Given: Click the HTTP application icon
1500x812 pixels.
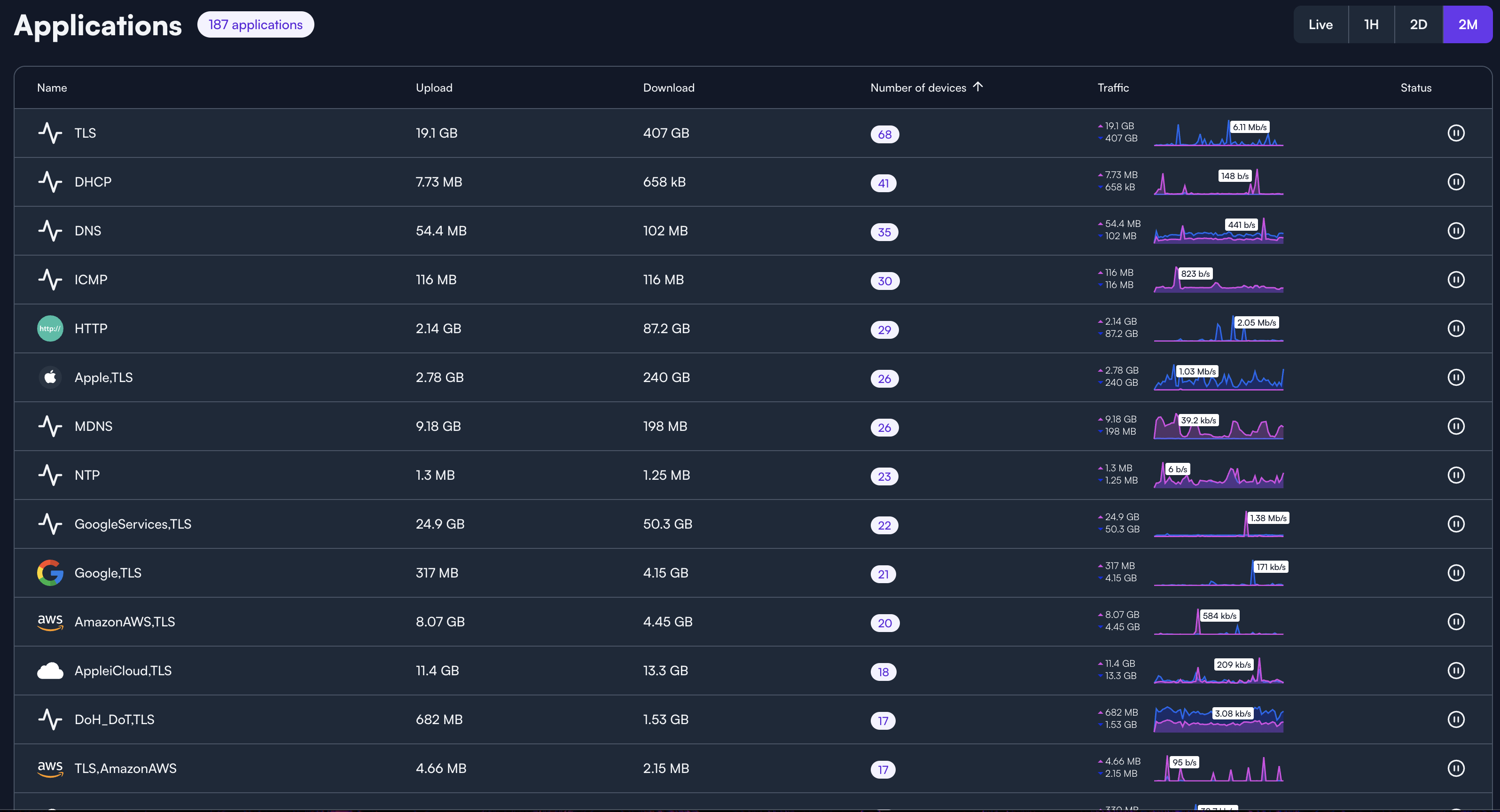Looking at the screenshot, I should [x=50, y=328].
